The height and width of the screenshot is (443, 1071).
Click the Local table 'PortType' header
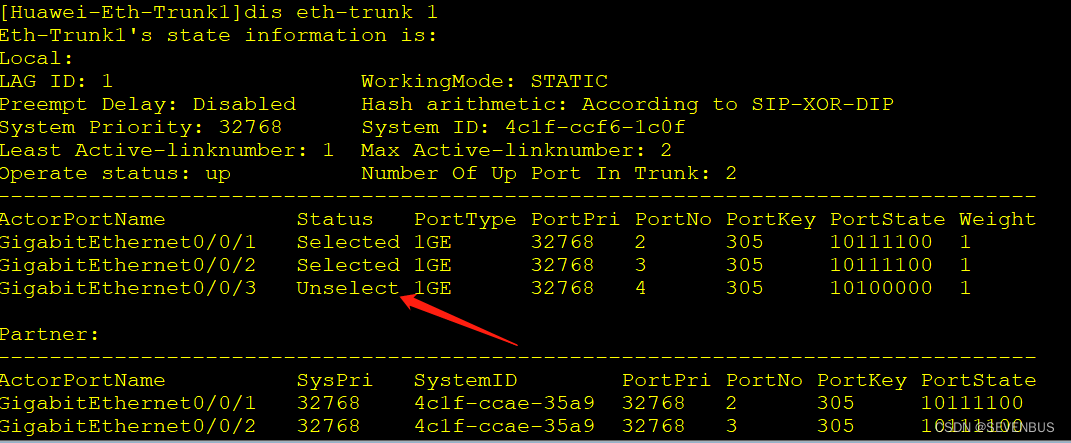click(465, 219)
